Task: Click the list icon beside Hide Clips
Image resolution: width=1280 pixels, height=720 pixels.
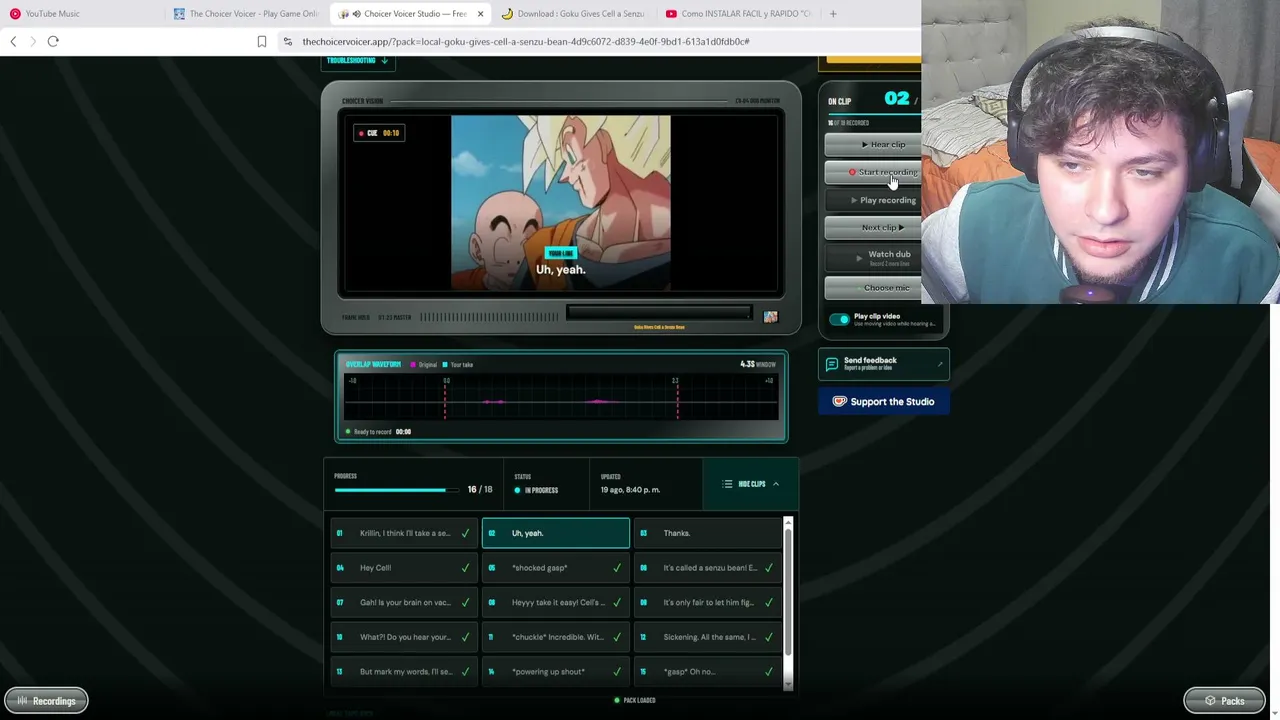Action: (x=727, y=484)
